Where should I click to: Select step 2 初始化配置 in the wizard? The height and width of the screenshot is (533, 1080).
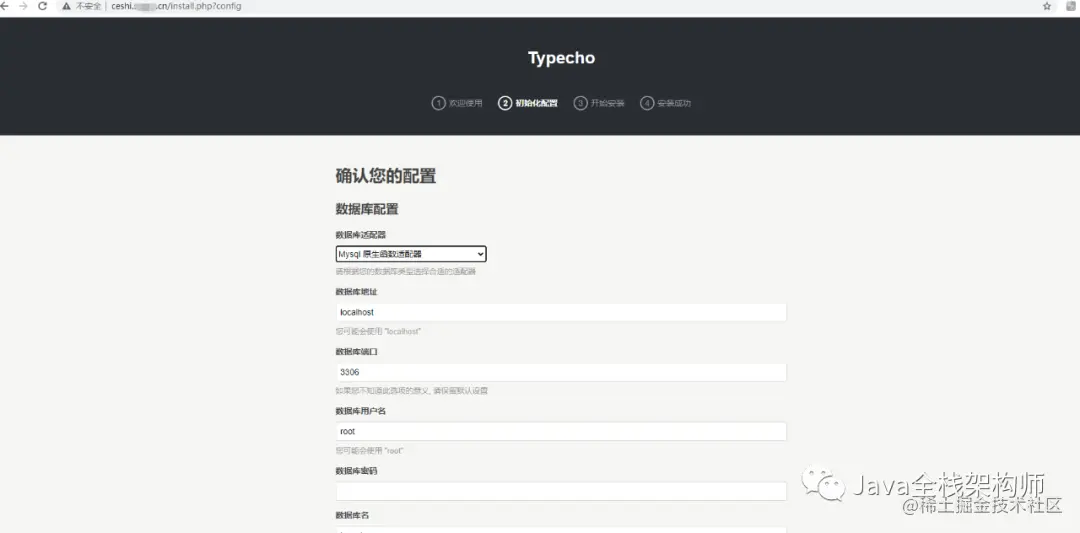(x=528, y=103)
